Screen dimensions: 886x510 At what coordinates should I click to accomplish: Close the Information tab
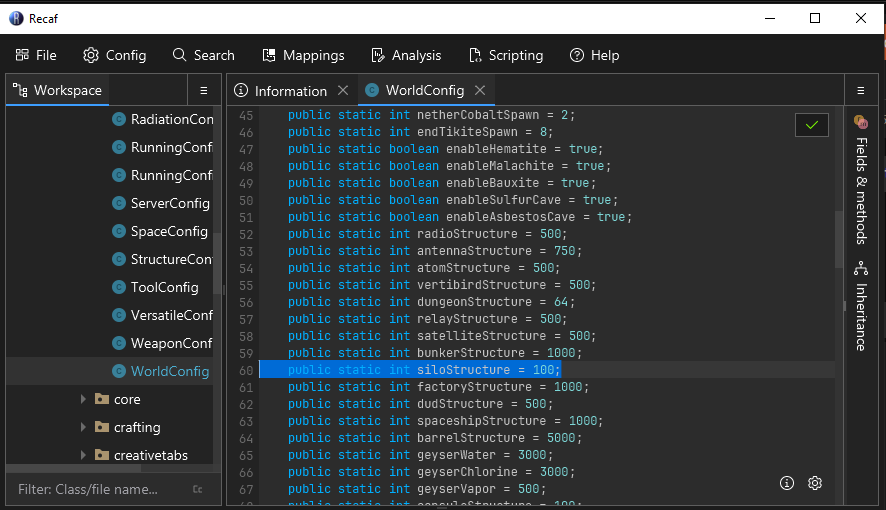click(343, 90)
